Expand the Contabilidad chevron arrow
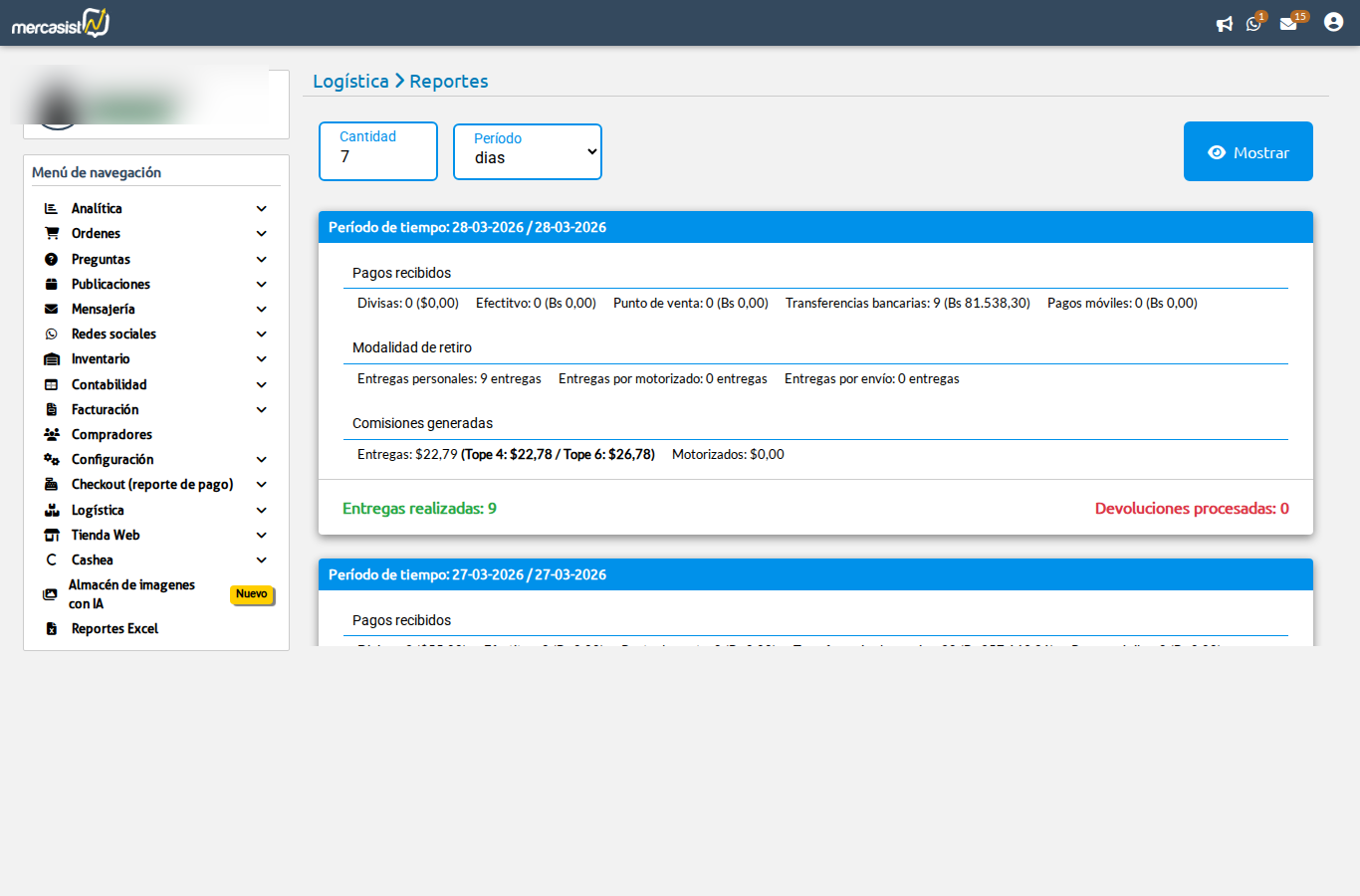Screen dimensions: 1360x896 (262, 385)
